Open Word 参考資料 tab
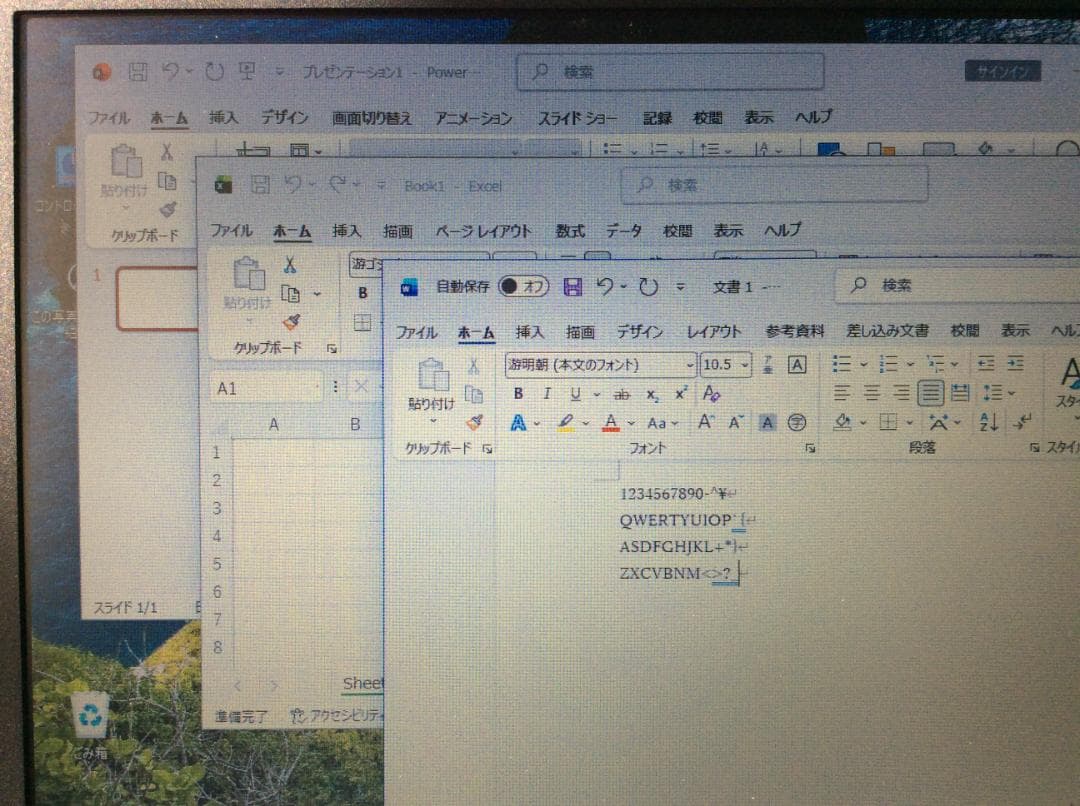 pyautogui.click(x=795, y=331)
